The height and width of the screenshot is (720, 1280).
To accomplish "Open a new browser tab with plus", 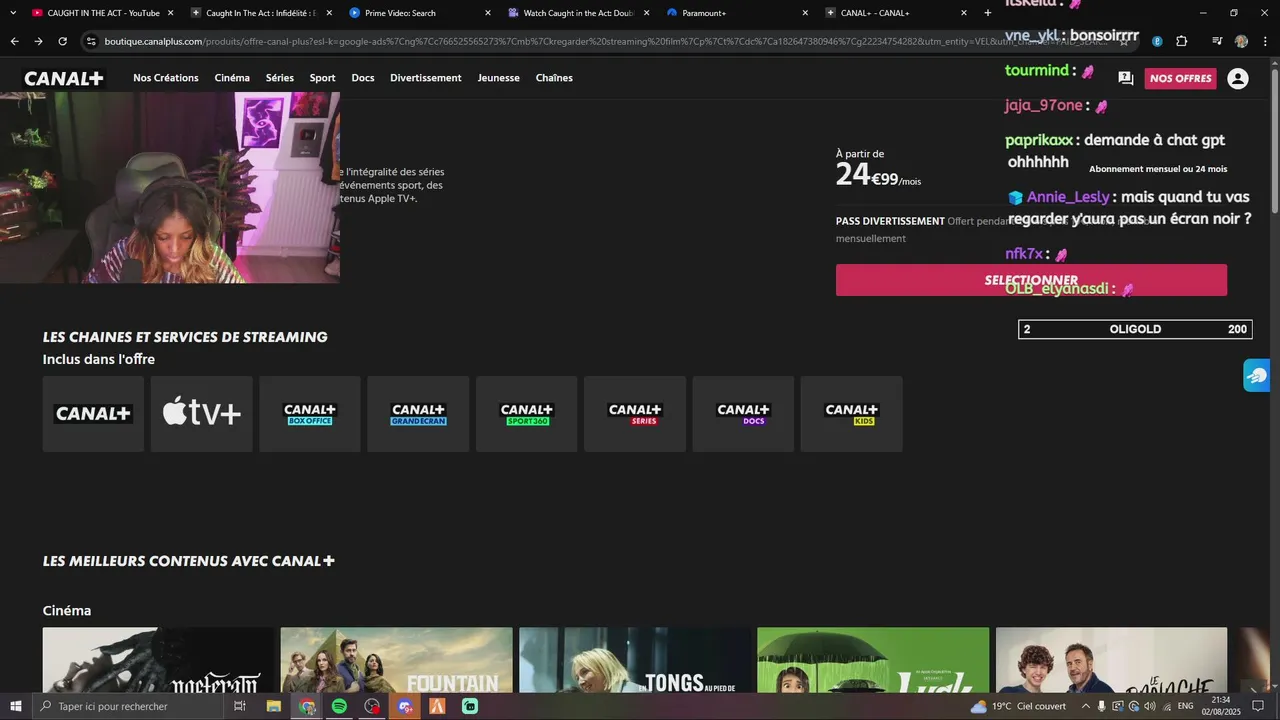I will point(988,13).
